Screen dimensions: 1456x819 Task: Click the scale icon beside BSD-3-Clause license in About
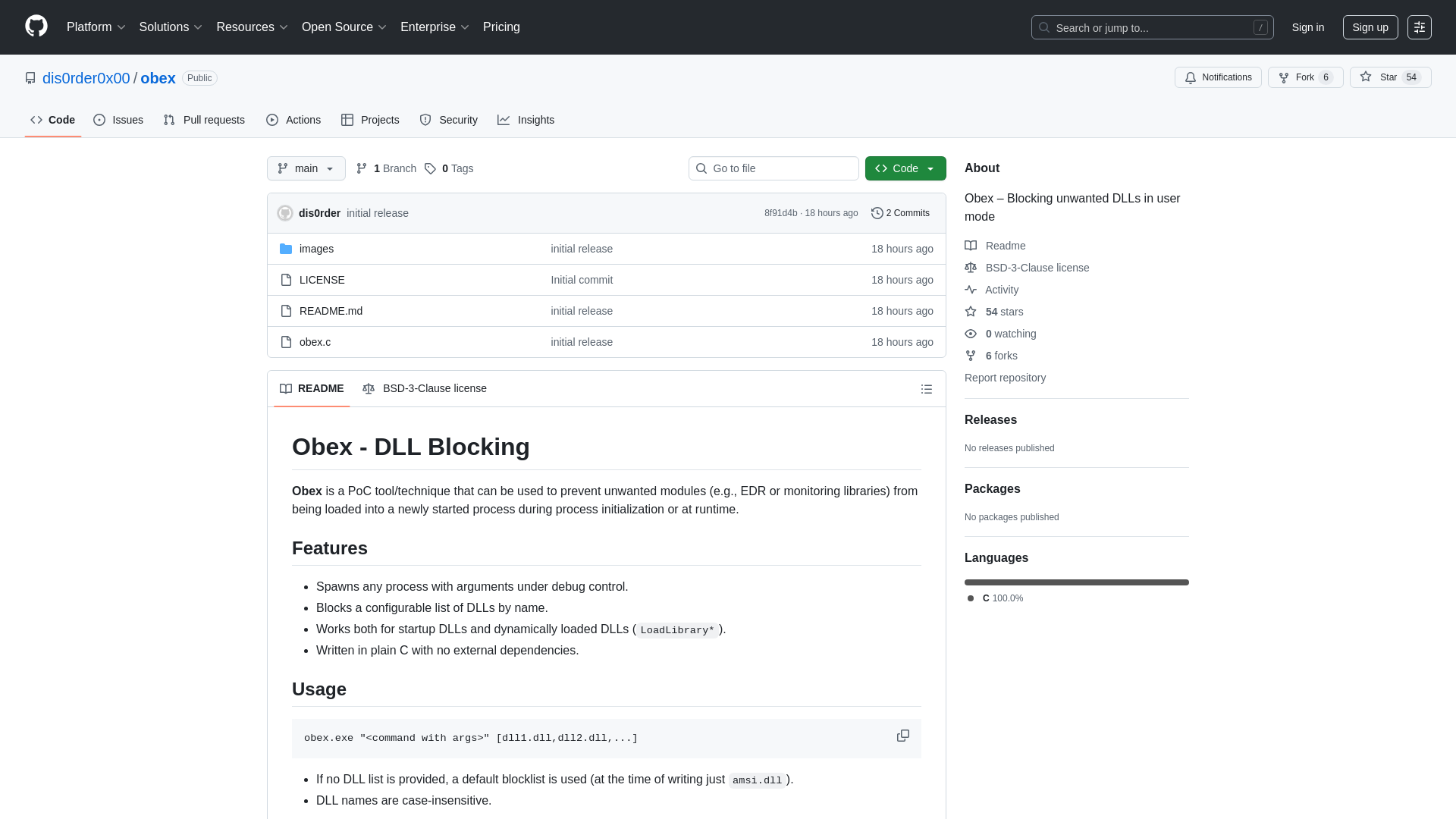(971, 267)
